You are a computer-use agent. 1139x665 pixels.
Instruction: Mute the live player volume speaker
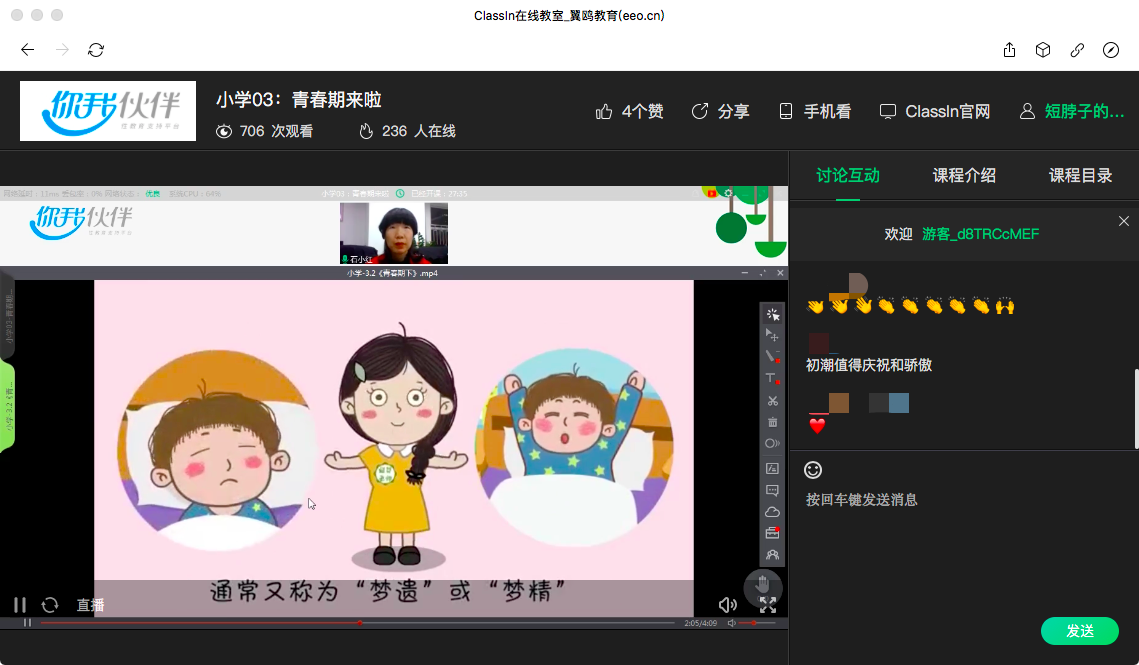click(x=728, y=604)
